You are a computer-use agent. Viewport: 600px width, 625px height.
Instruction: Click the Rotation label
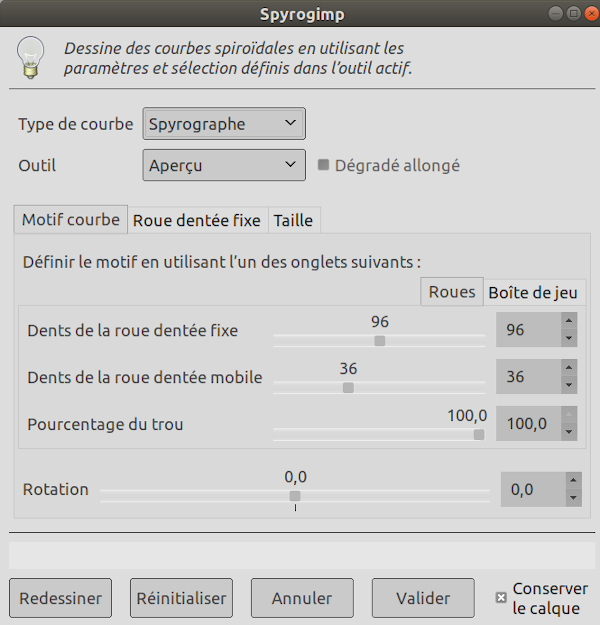55,489
